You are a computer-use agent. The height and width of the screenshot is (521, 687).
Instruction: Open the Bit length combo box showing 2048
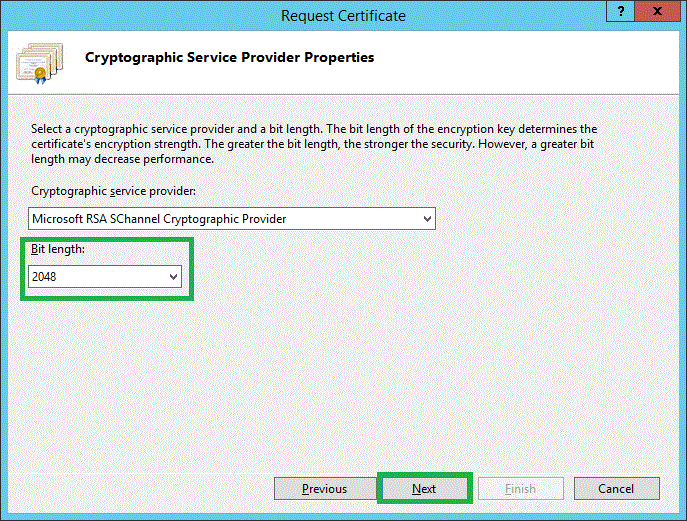[104, 276]
